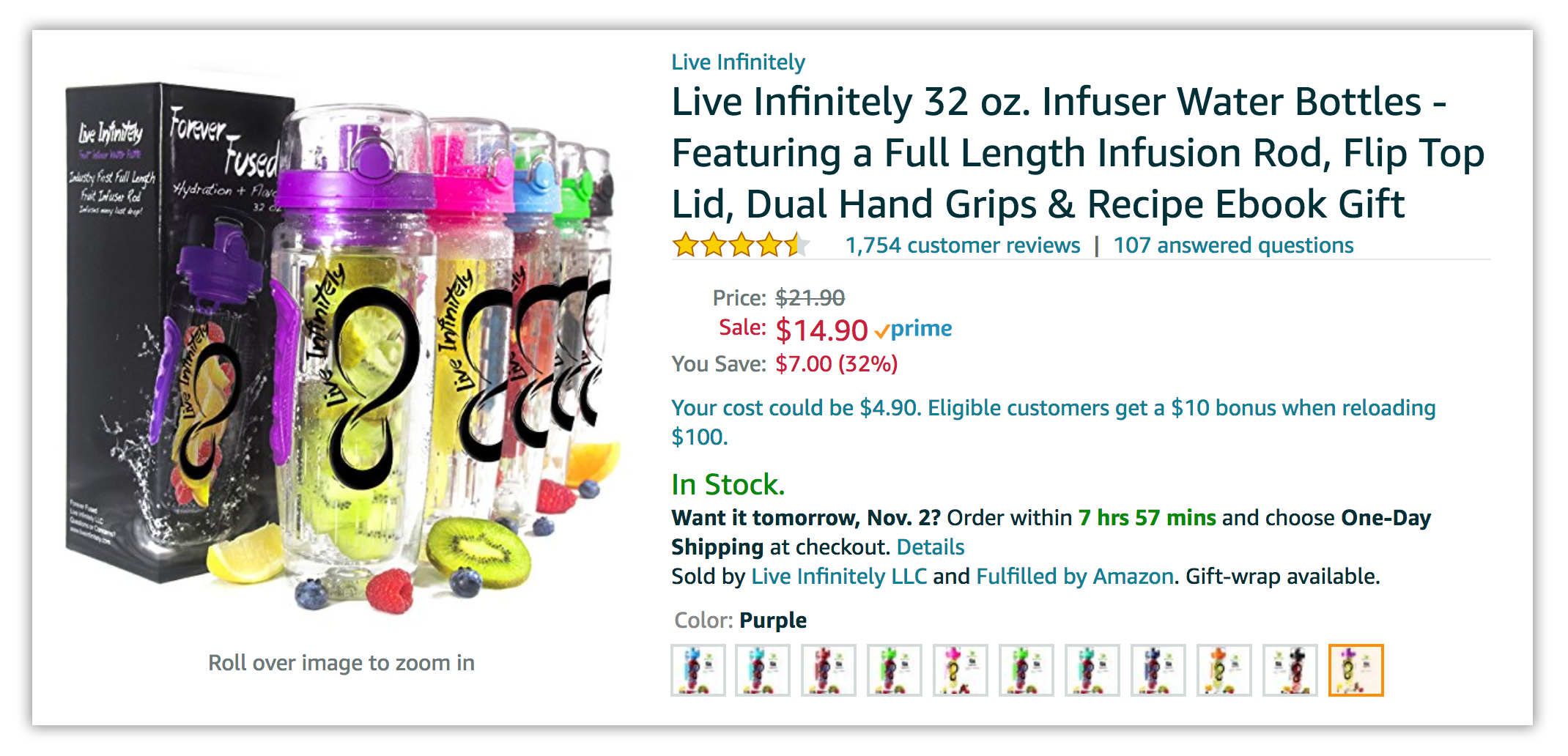This screenshot has width=1568, height=756.
Task: Click the crossed-out $21.90 list price
Action: [810, 298]
